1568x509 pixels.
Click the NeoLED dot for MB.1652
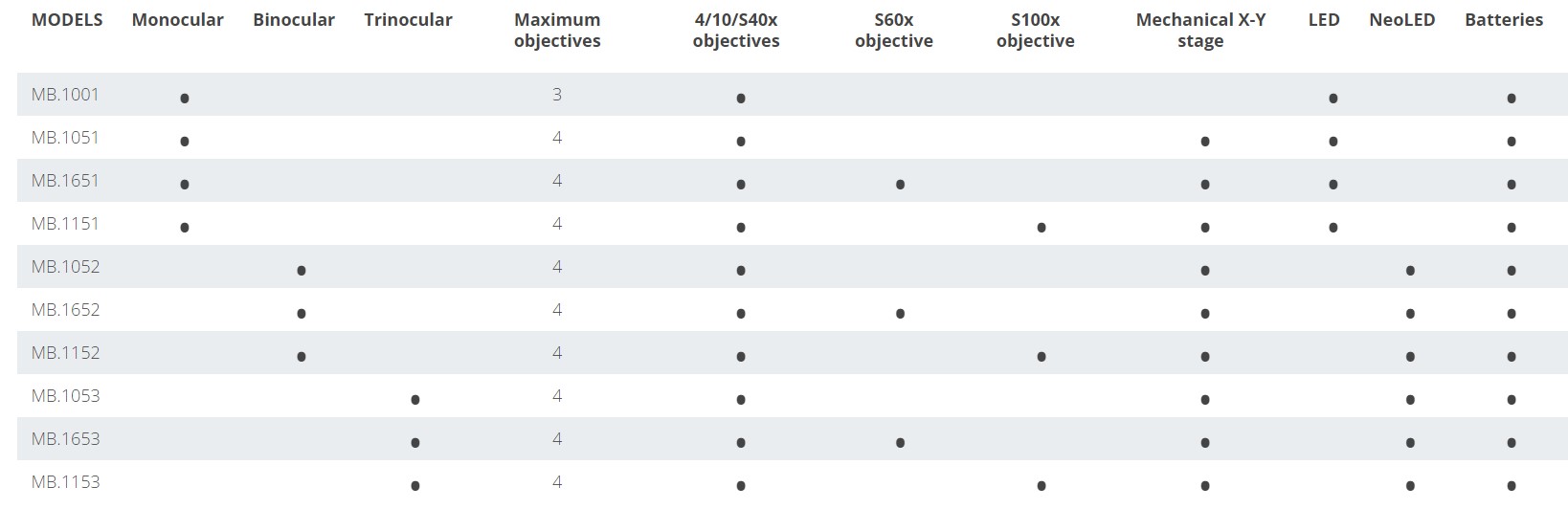click(x=1410, y=314)
